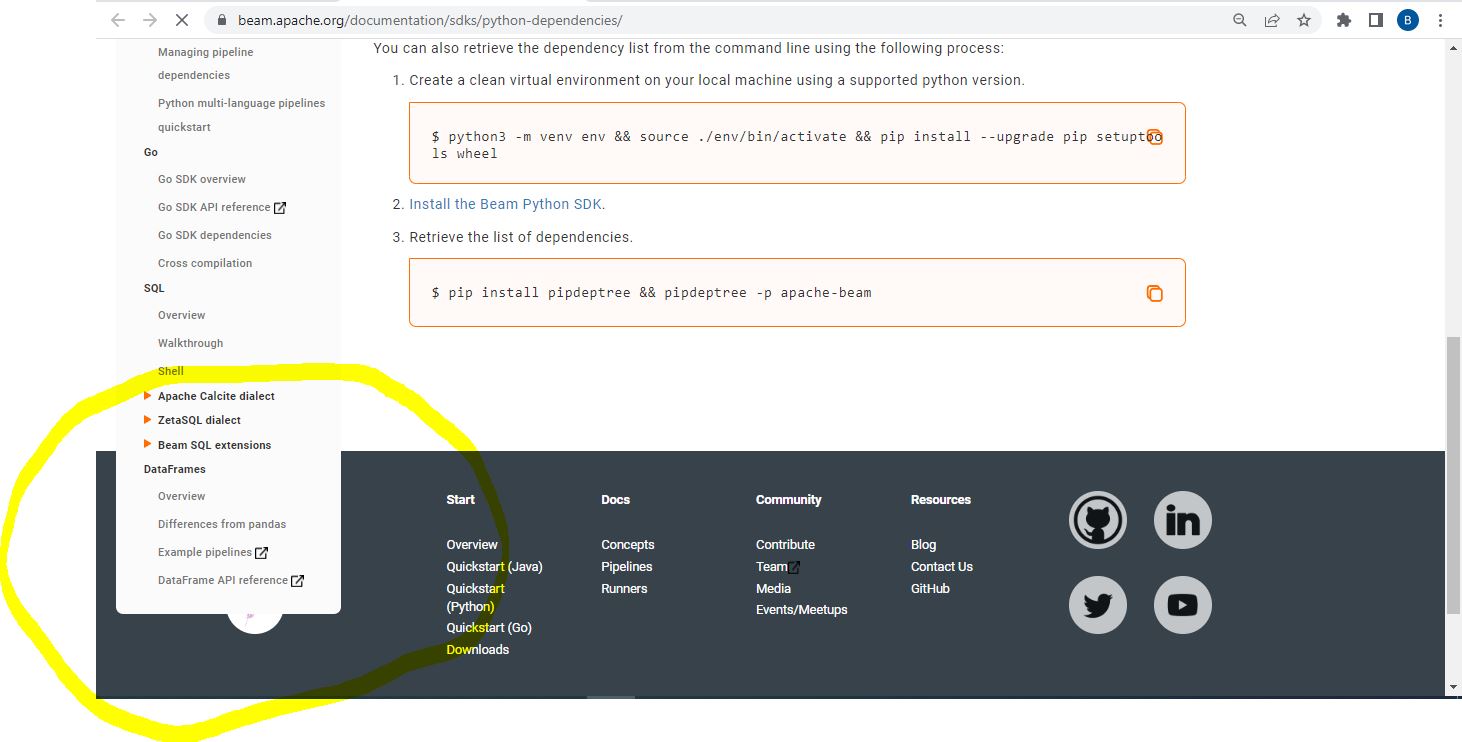Open the browser side panel icon
This screenshot has height=742, width=1462.
click(x=1376, y=20)
